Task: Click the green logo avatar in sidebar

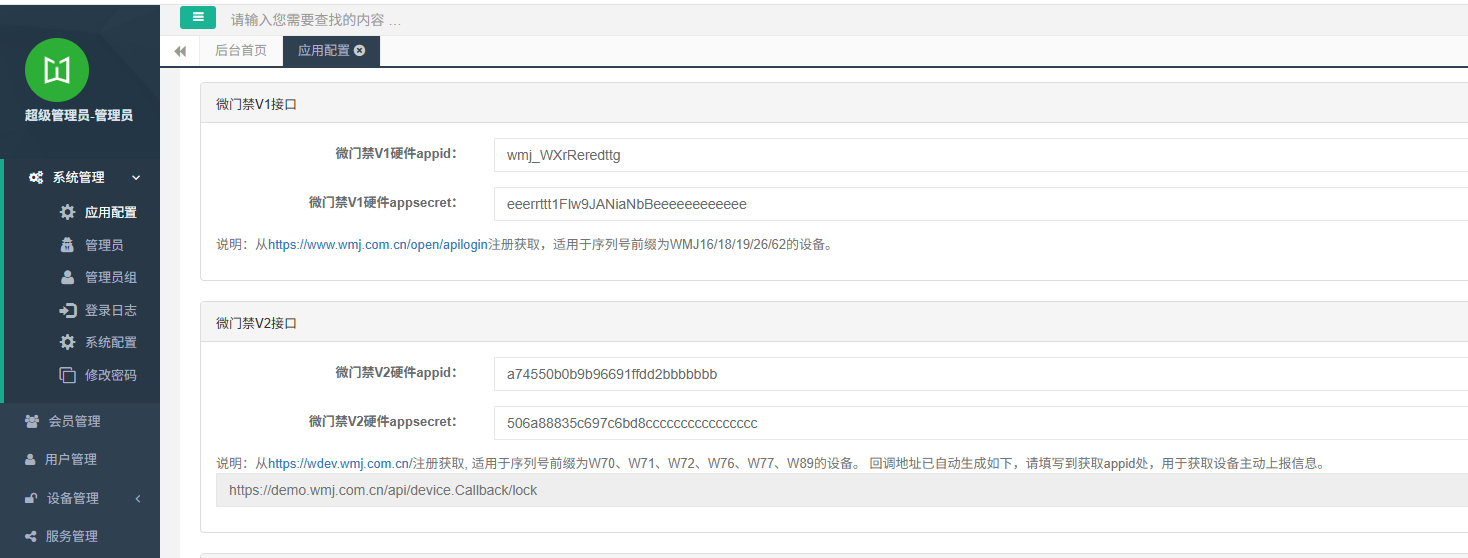Action: click(57, 70)
